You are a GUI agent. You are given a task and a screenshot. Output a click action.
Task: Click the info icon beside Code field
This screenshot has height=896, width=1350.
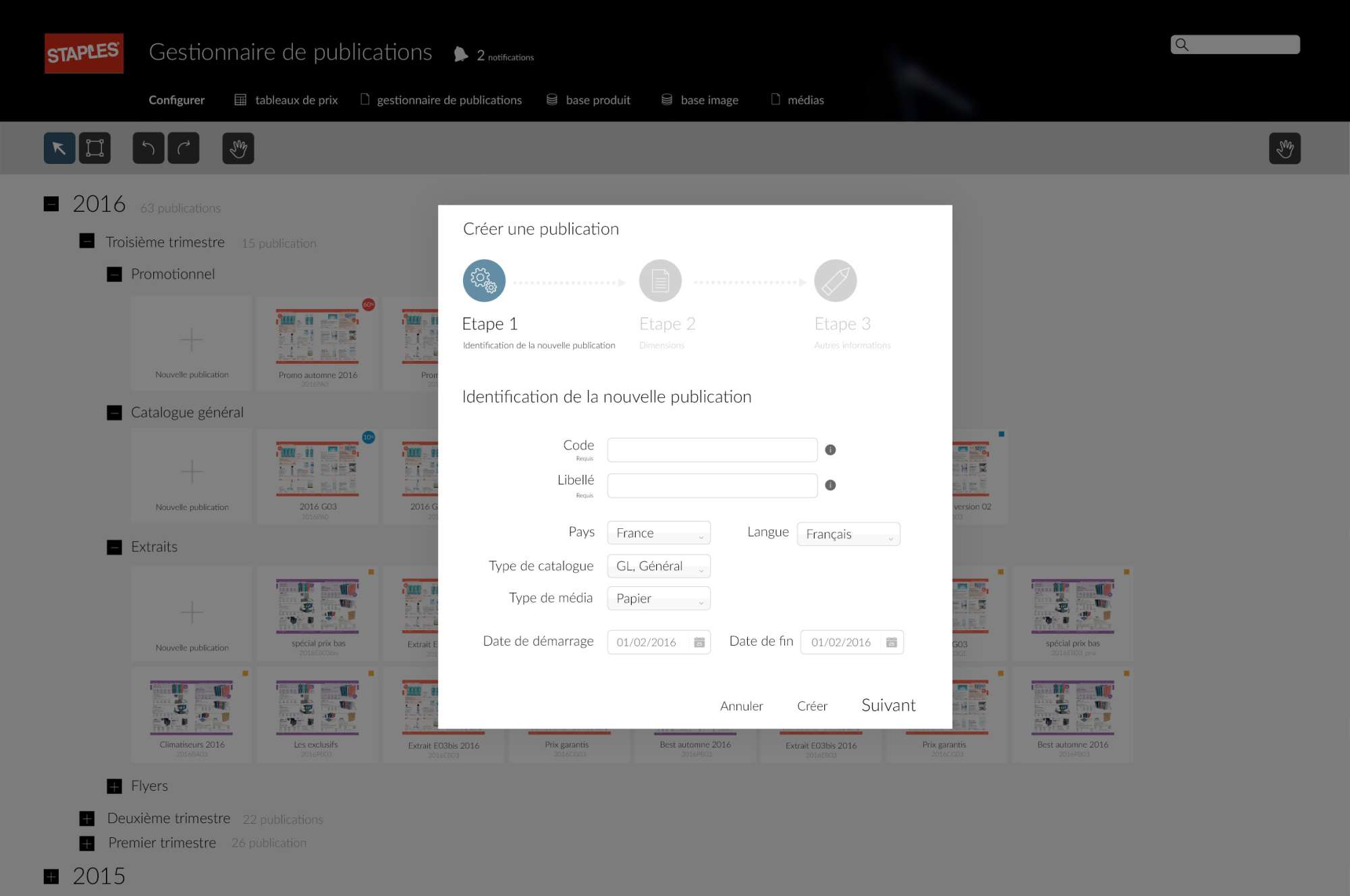point(830,450)
